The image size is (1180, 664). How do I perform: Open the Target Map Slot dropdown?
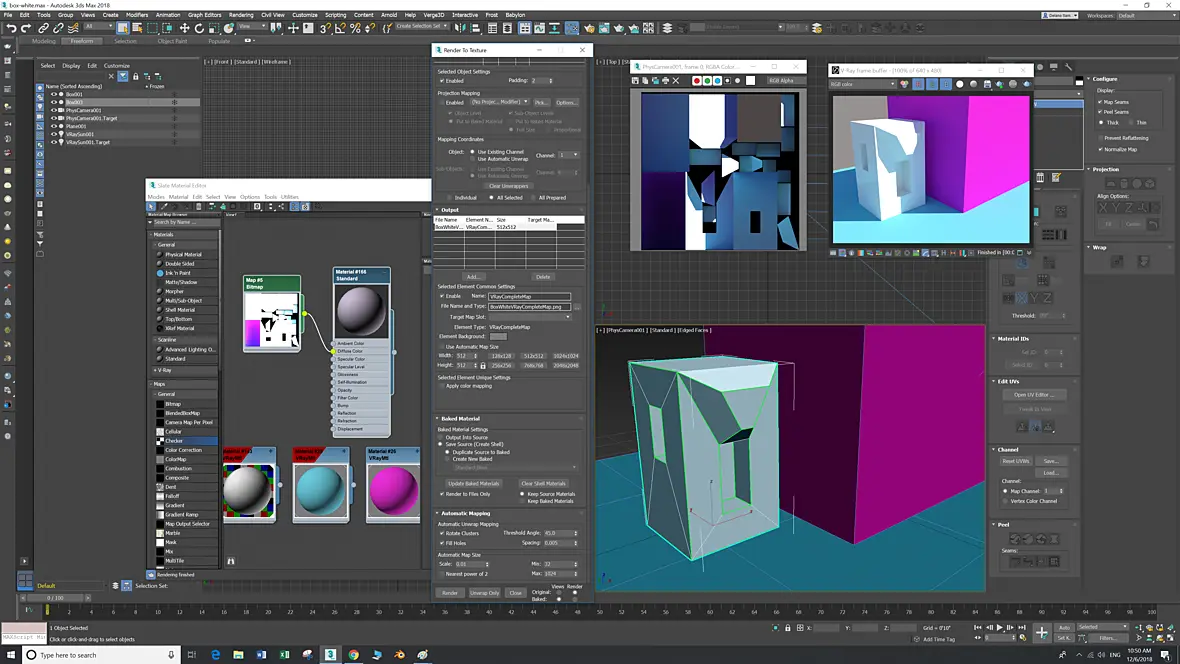(530, 317)
